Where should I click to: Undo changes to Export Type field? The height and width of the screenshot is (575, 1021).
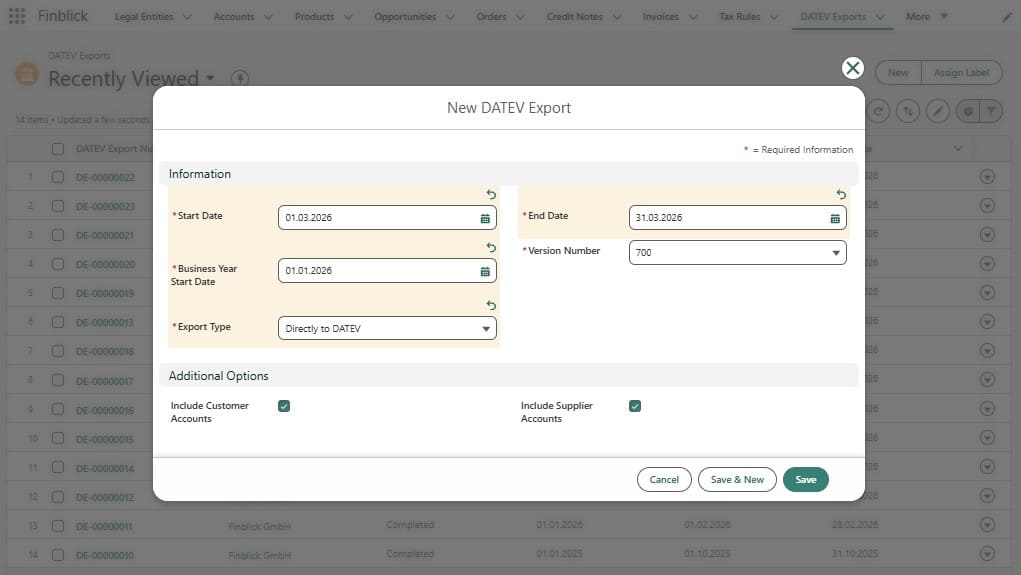(491, 305)
